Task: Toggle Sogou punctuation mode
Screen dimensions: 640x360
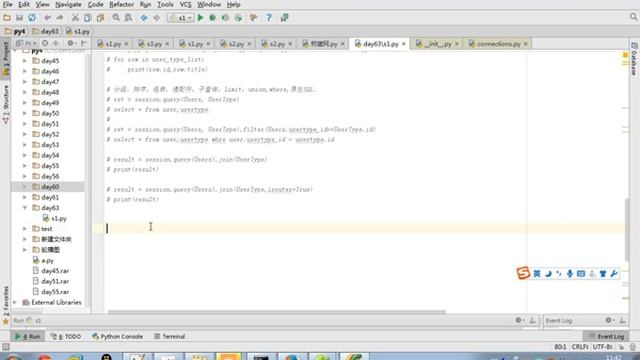Action: [559, 274]
